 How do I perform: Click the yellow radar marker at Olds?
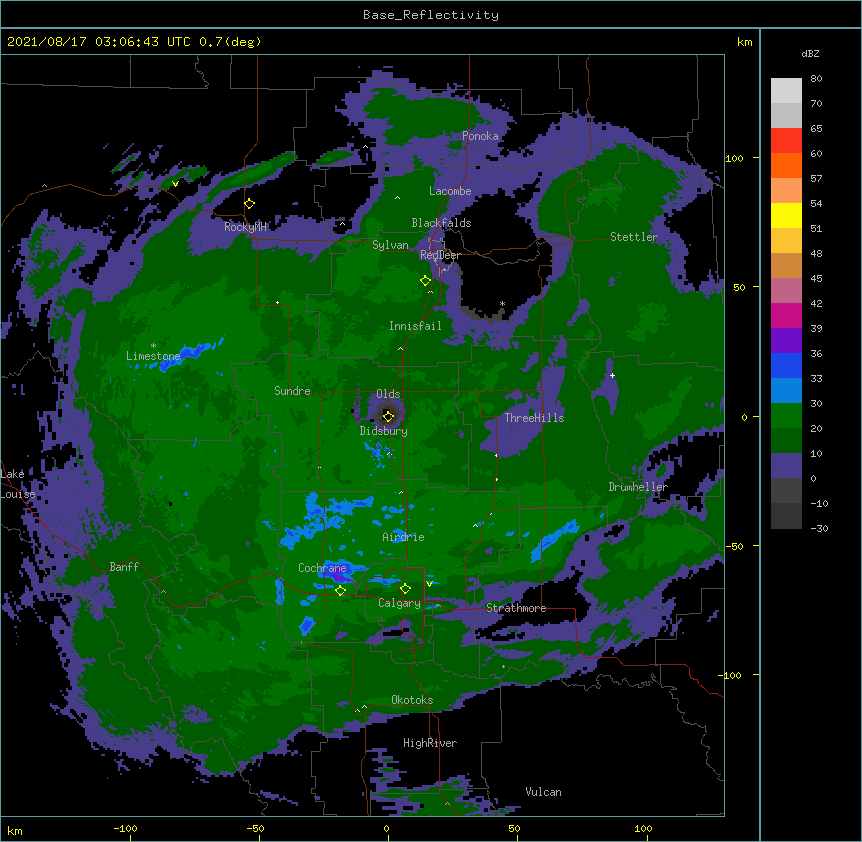[388, 416]
